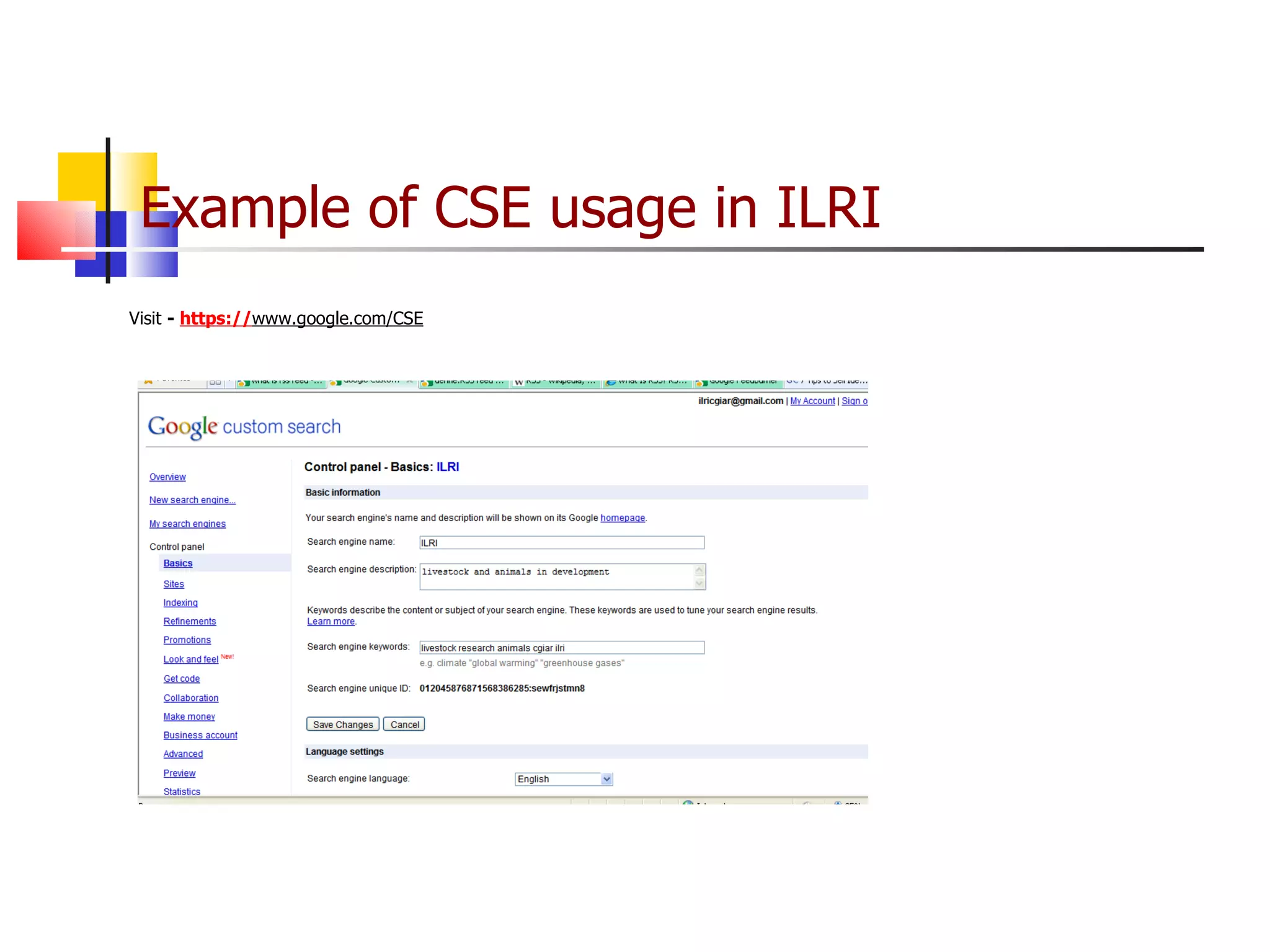The image size is (1270, 952).
Task: Open the Refinements link in sidebar
Action: 190,621
